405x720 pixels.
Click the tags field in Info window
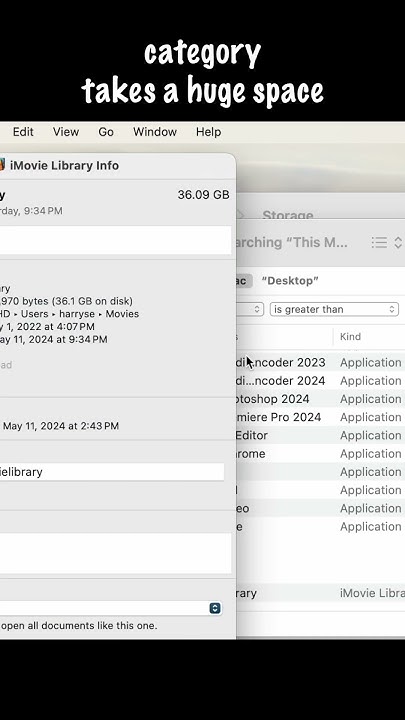point(115,240)
